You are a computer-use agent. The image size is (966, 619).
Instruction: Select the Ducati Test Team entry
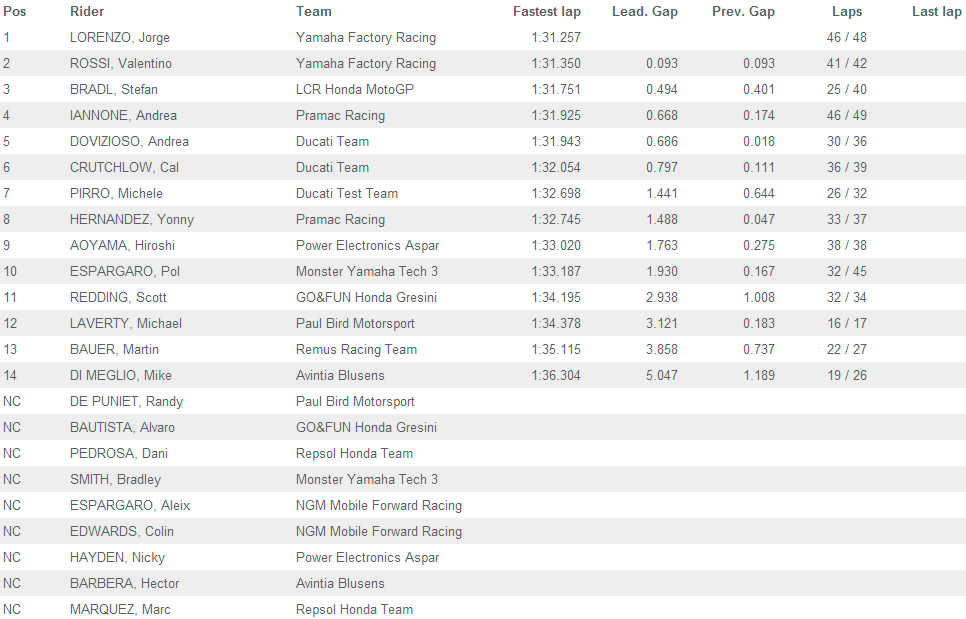tap(347, 194)
